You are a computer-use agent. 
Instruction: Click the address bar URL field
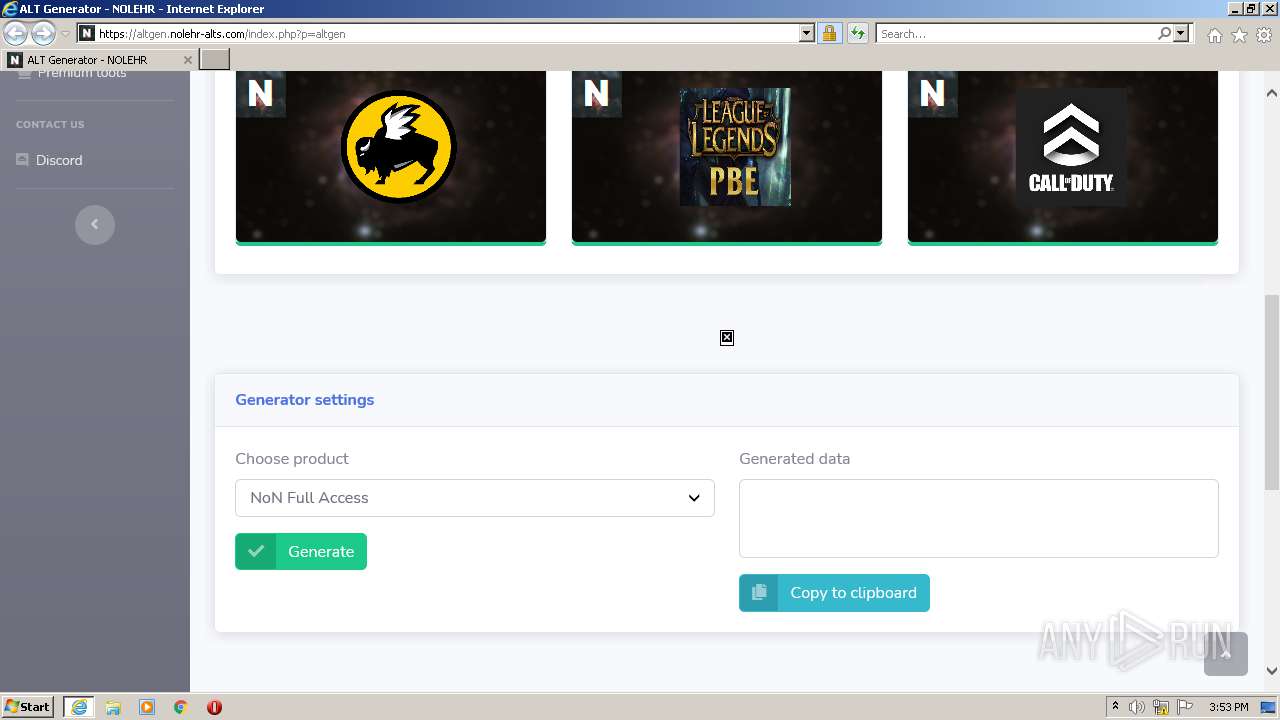click(447, 33)
